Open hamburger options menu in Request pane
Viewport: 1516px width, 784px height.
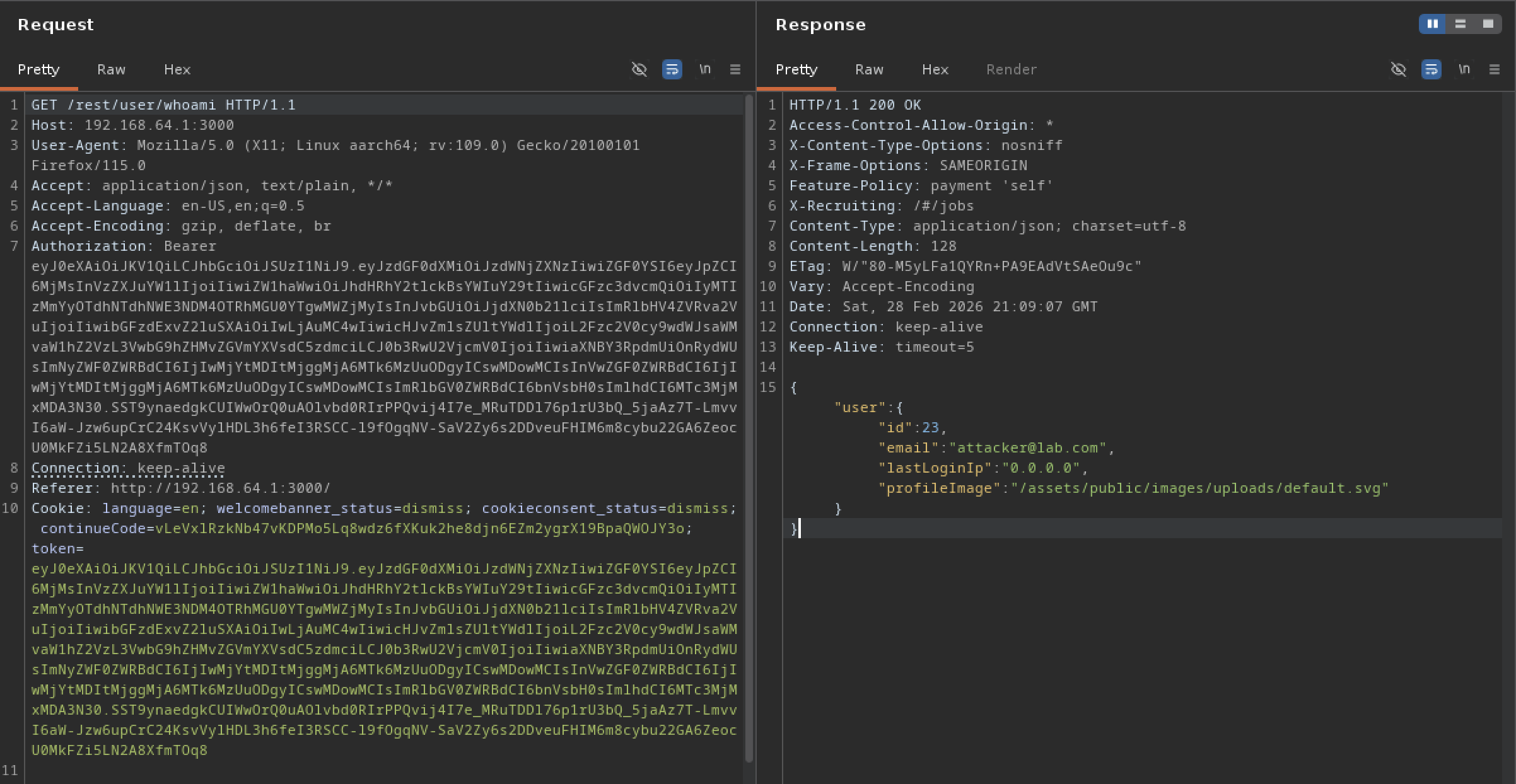(x=735, y=69)
